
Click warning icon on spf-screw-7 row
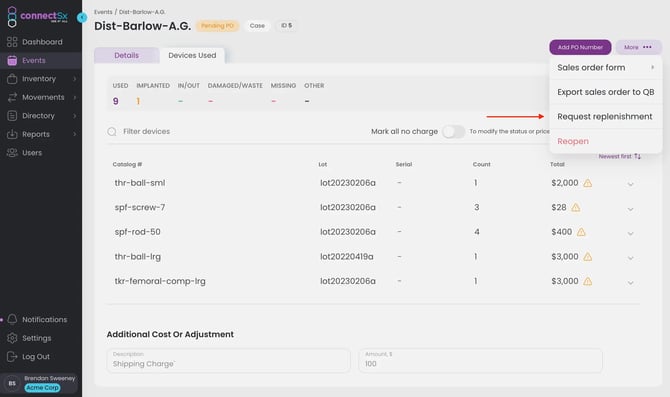576,208
